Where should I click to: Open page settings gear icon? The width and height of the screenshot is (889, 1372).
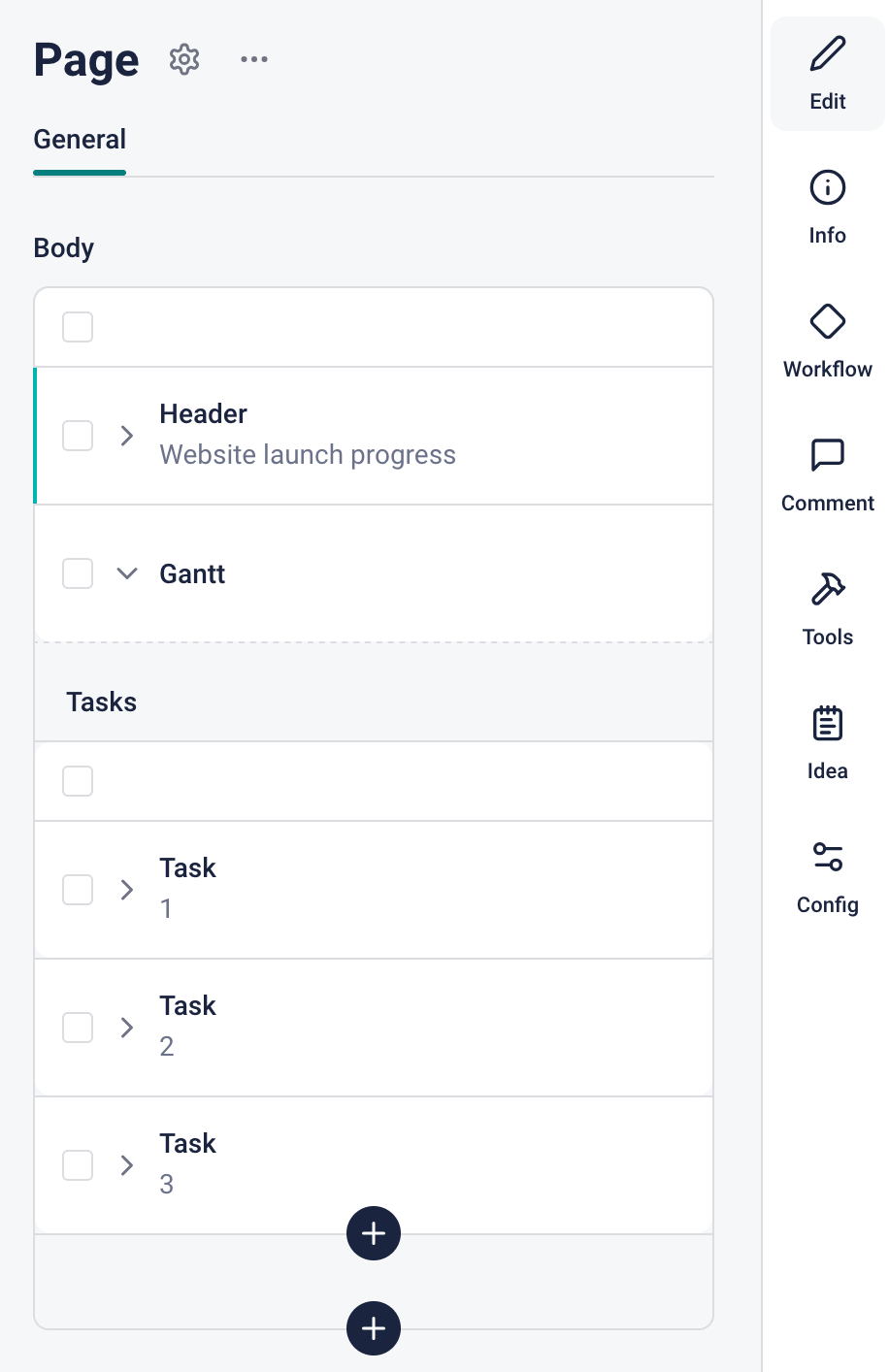184,59
